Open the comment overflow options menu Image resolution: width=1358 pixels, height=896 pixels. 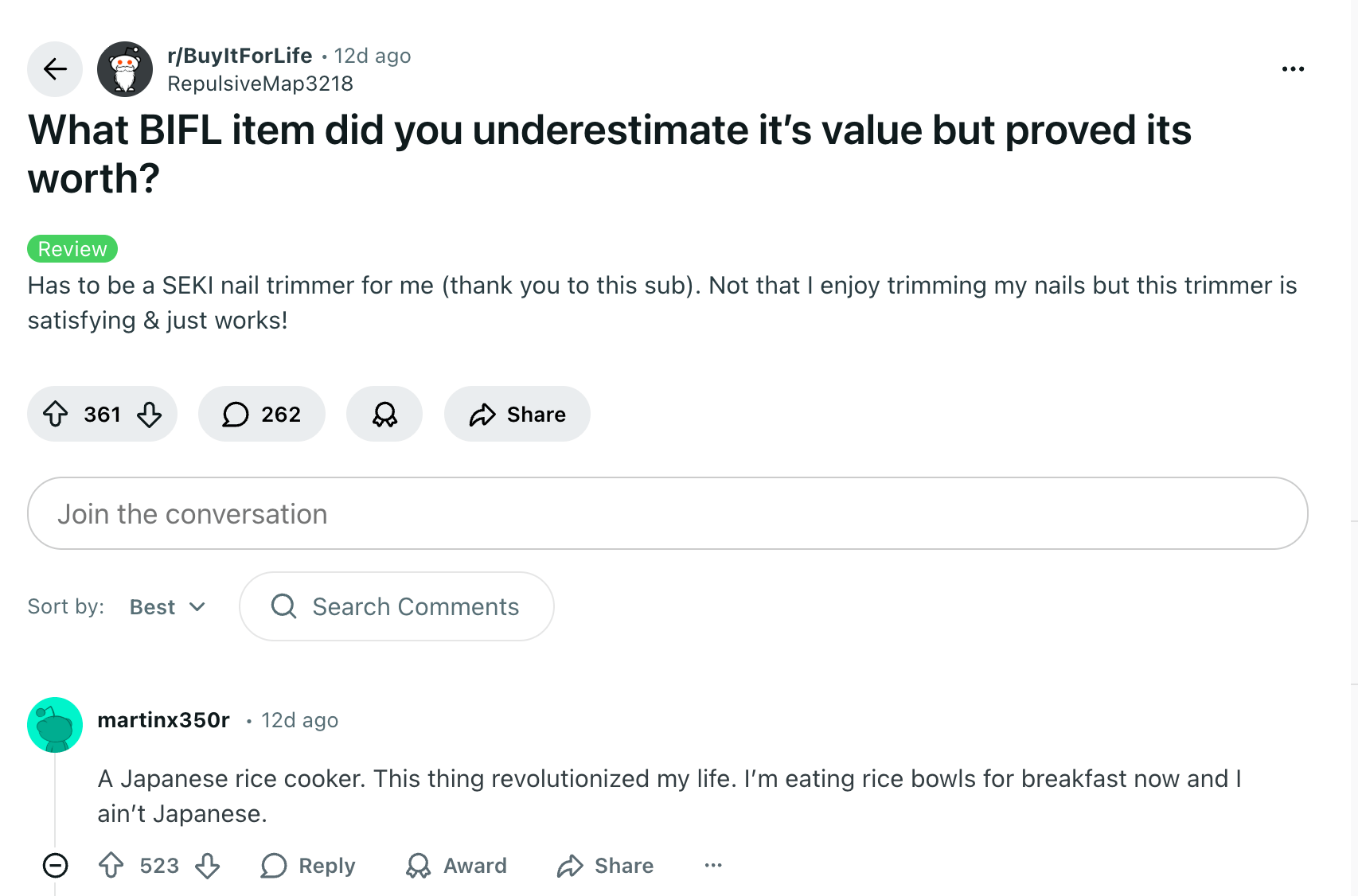coord(712,866)
